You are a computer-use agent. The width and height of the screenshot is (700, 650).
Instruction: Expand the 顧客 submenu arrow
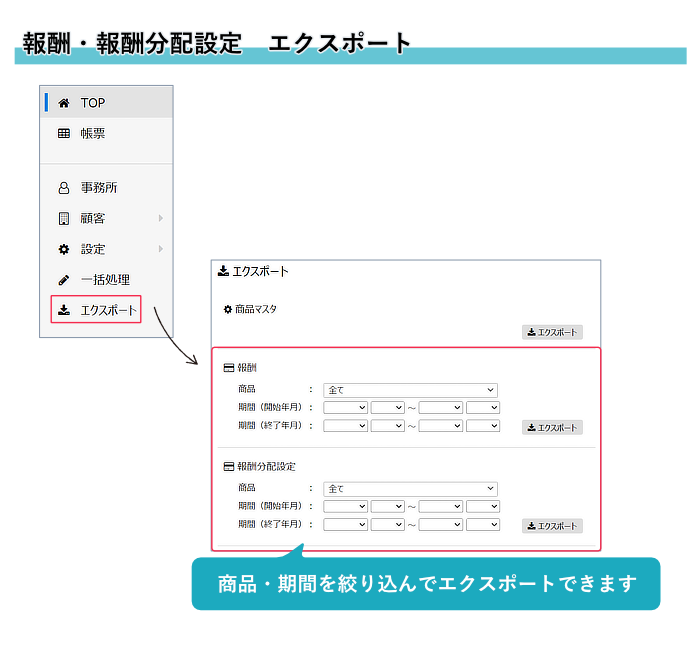point(160,218)
